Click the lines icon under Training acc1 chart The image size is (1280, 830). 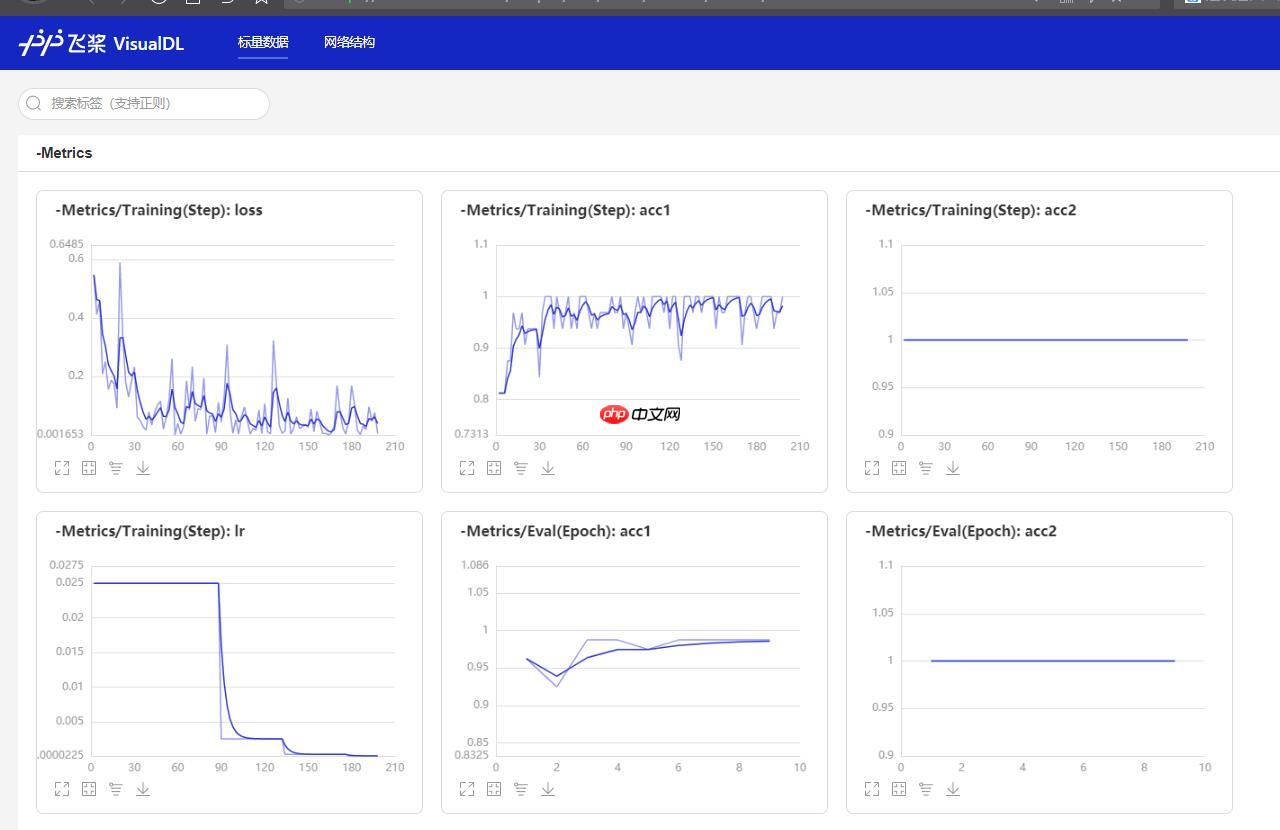tap(521, 468)
